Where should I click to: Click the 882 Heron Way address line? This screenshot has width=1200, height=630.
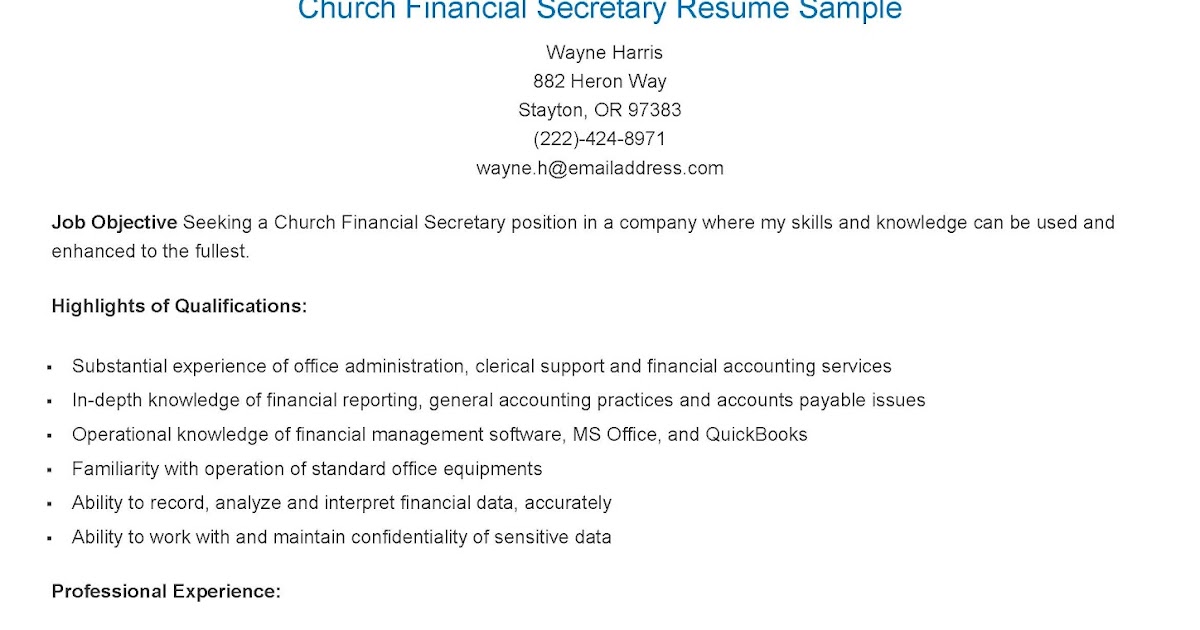point(600,81)
